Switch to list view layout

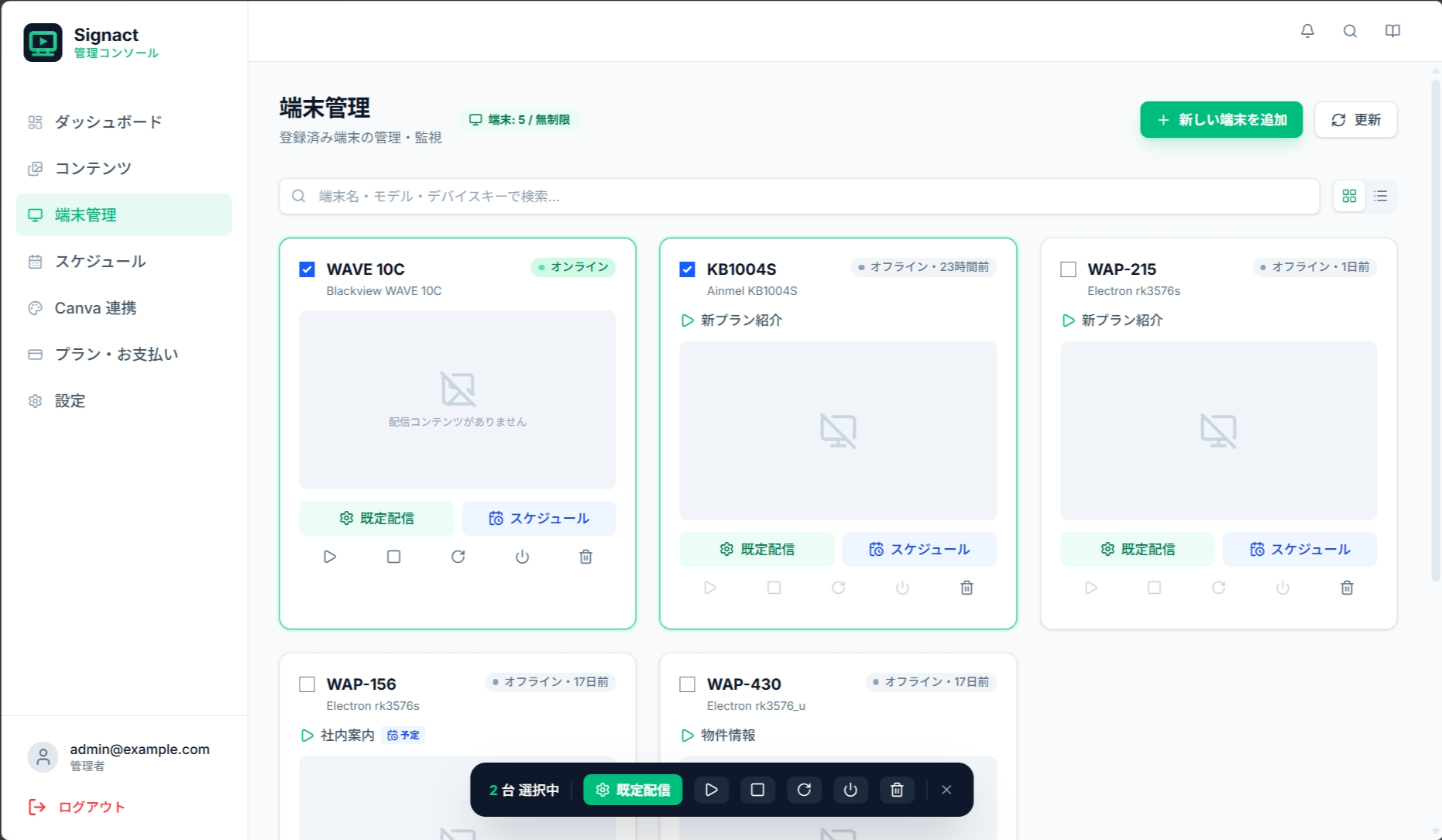(x=1380, y=196)
